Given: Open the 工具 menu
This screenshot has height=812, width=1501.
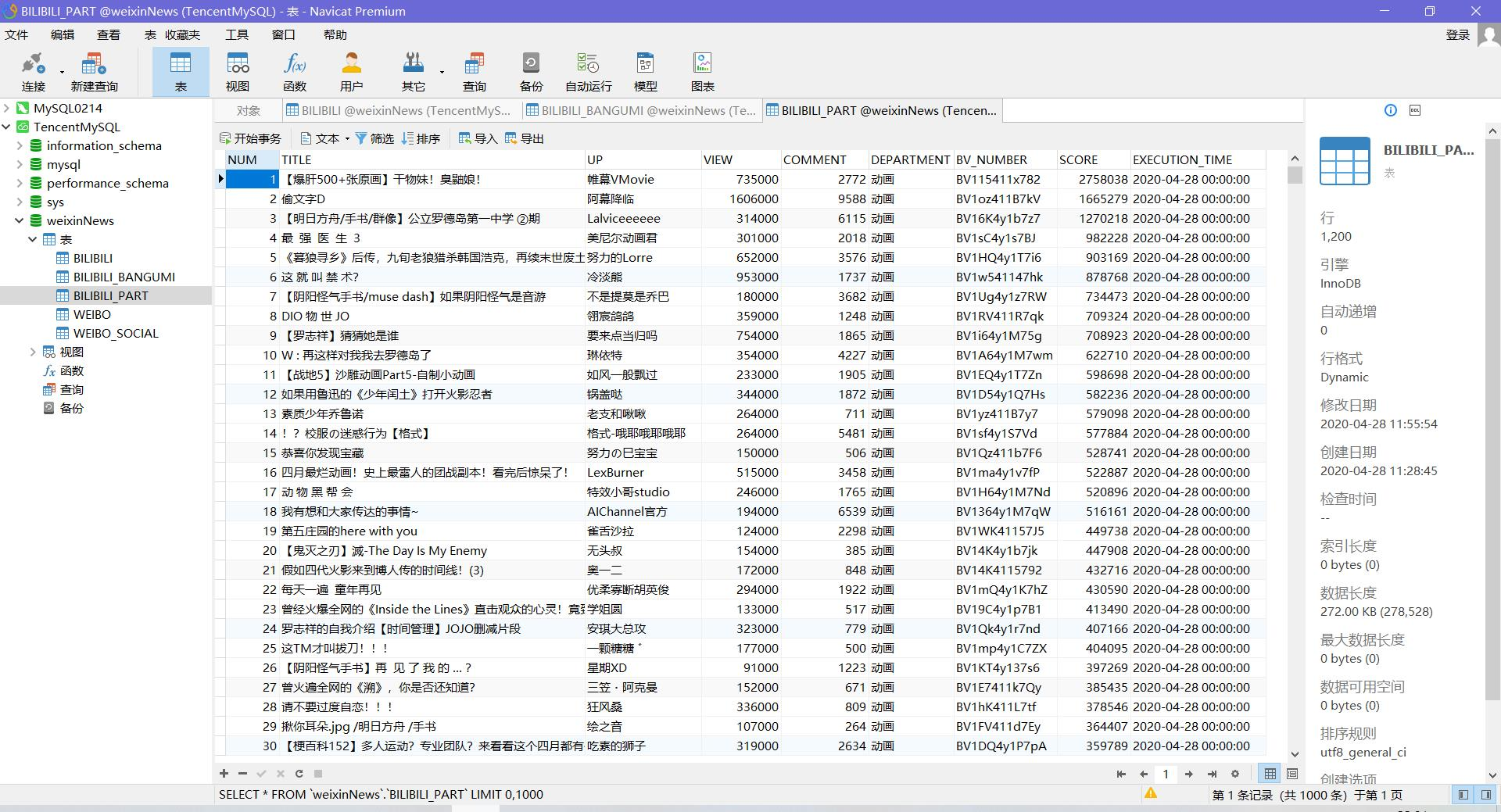Looking at the screenshot, I should click(237, 34).
